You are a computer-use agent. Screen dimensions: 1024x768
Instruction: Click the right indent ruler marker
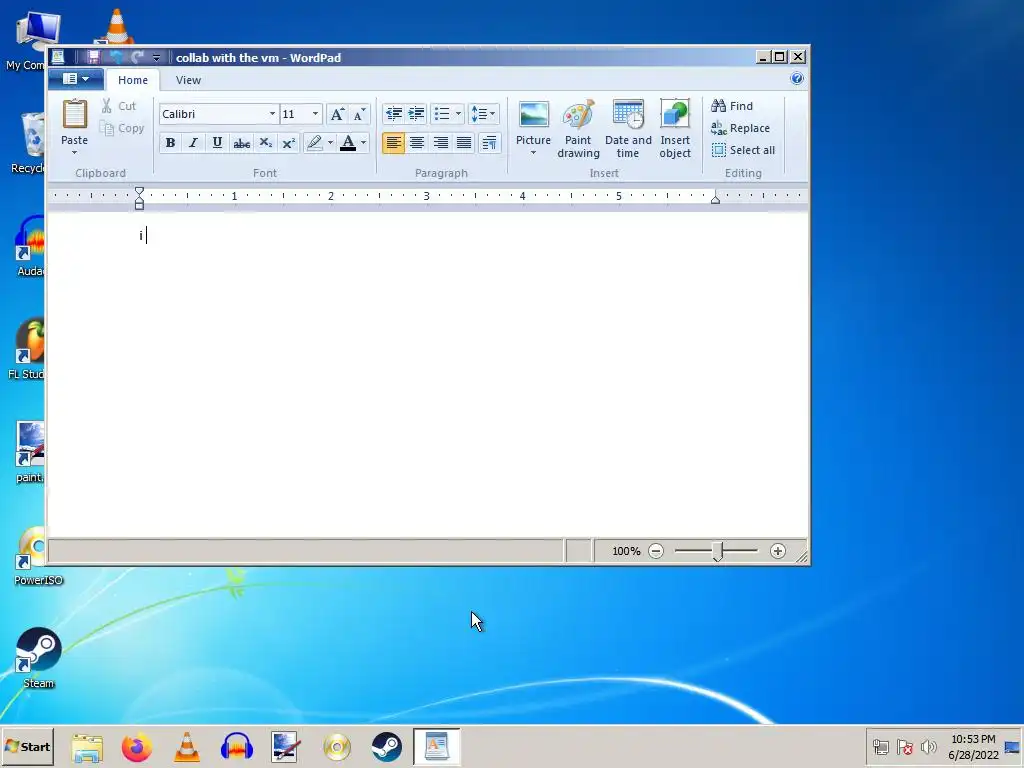click(x=715, y=199)
